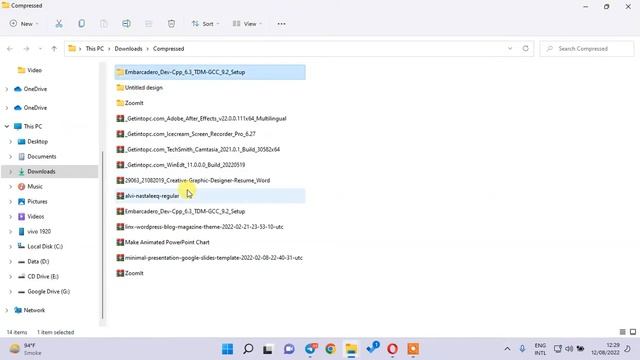Image resolution: width=640 pixels, height=360 pixels.
Task: Click the weather widget on taskbar
Action: click(26, 349)
